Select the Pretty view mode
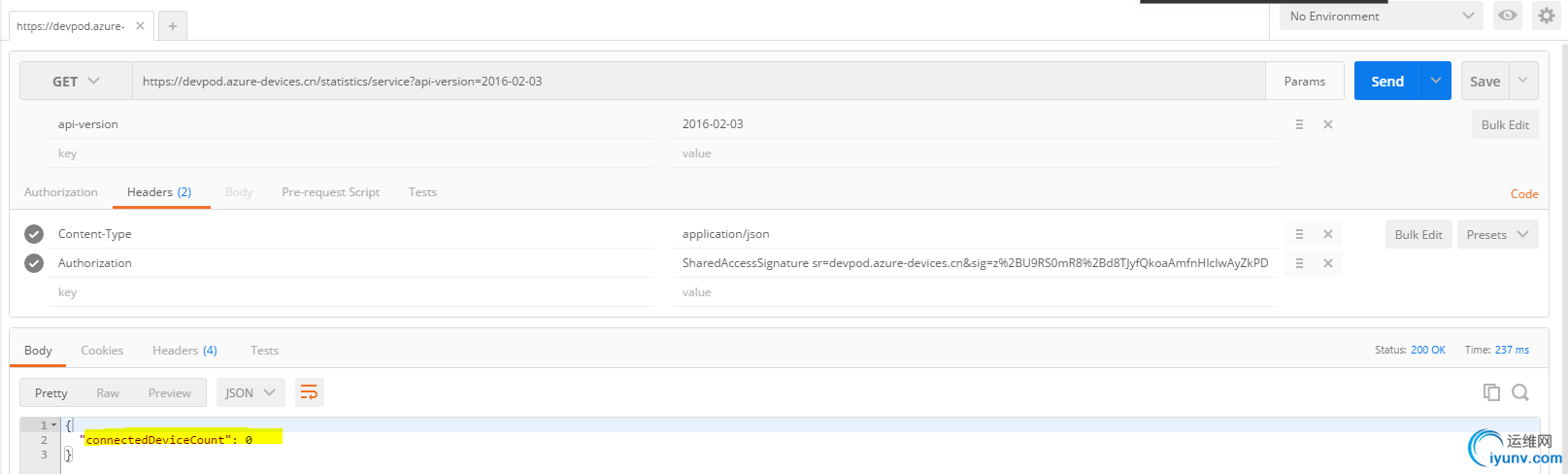 [51, 392]
